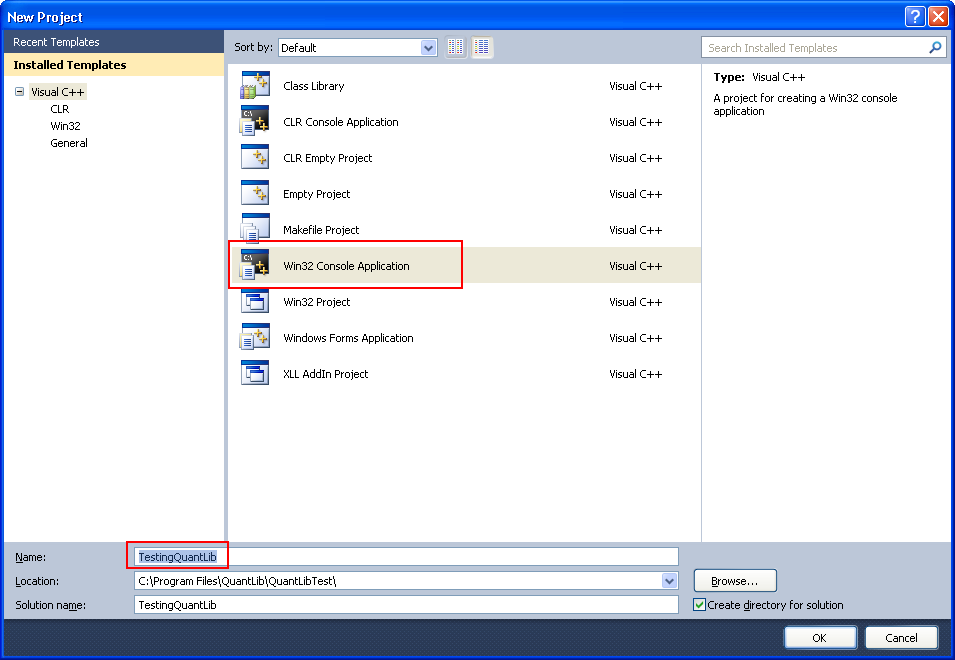955x660 pixels.
Task: Select the Makefile Project name
Action: coord(321,230)
